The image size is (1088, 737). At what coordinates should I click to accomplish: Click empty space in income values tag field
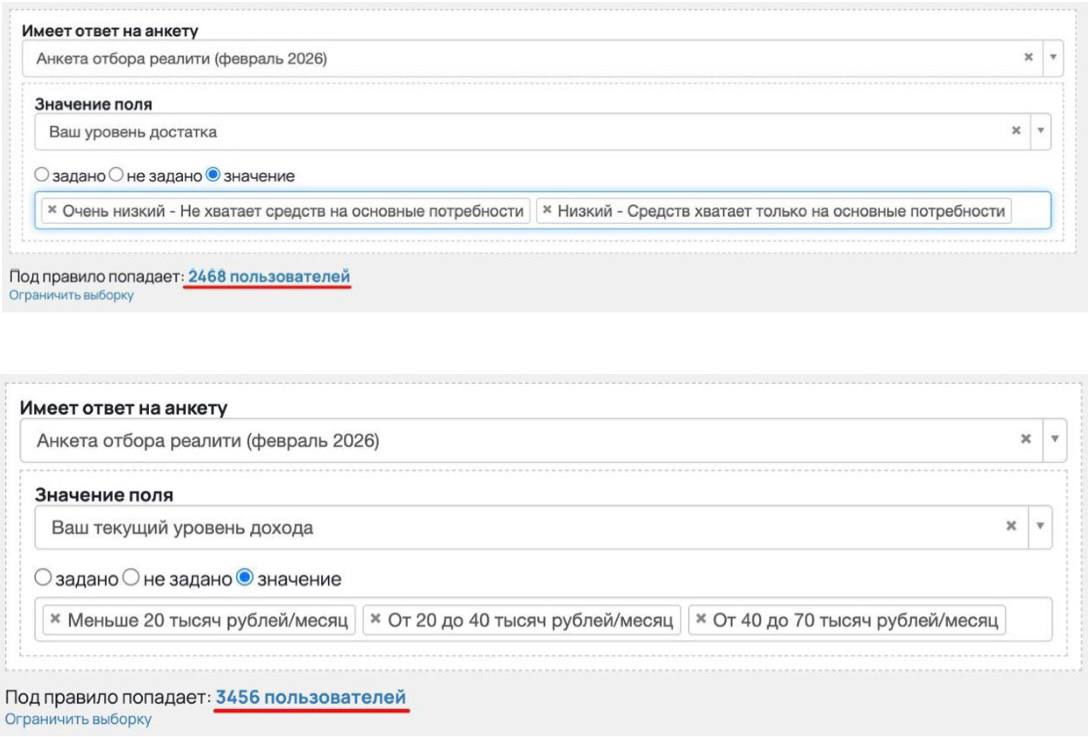[1028, 620]
